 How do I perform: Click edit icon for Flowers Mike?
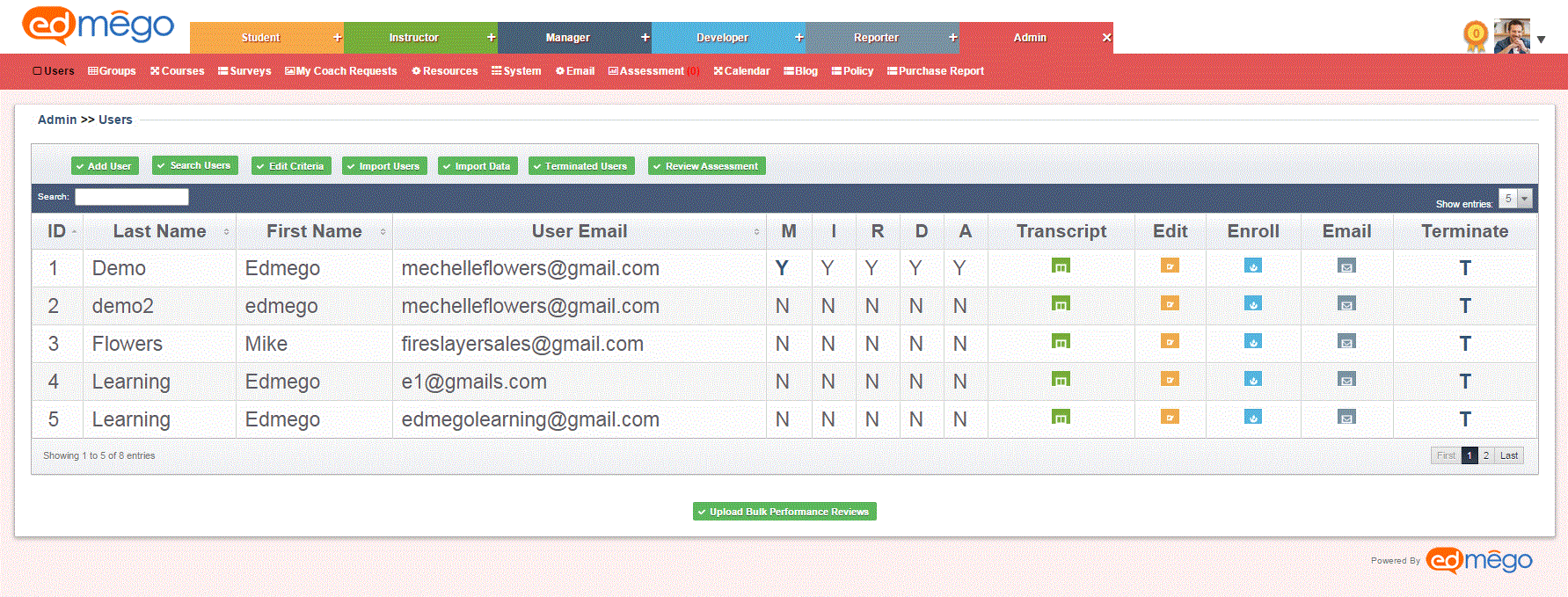click(x=1170, y=341)
